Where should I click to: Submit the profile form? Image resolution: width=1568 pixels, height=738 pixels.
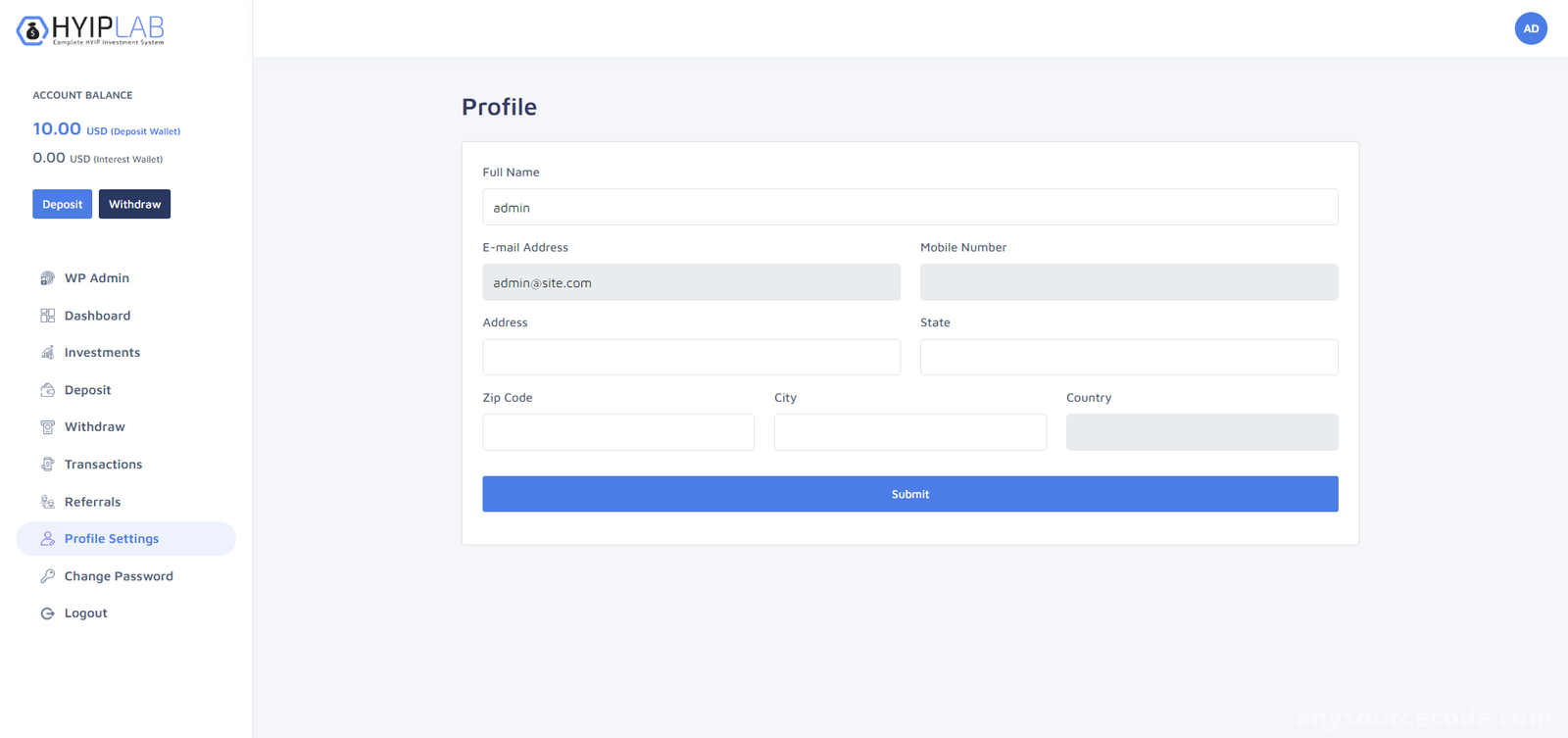(x=909, y=494)
